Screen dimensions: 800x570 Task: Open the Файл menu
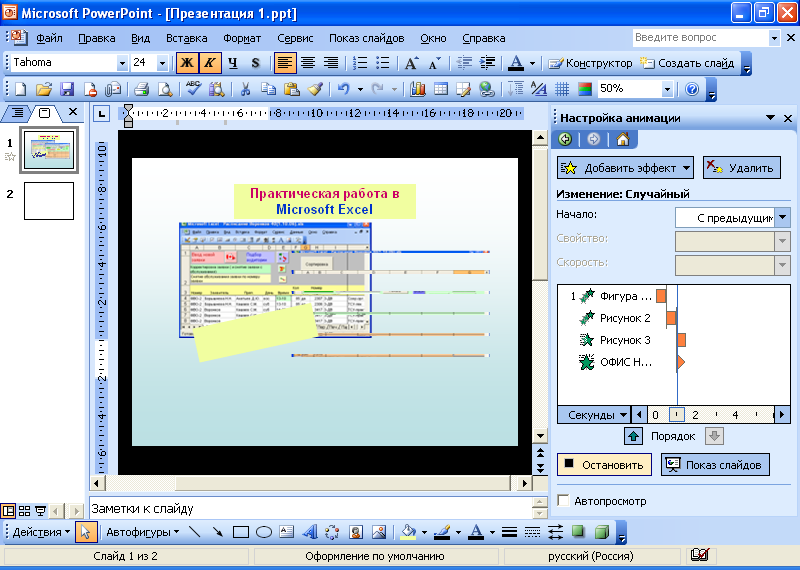49,38
